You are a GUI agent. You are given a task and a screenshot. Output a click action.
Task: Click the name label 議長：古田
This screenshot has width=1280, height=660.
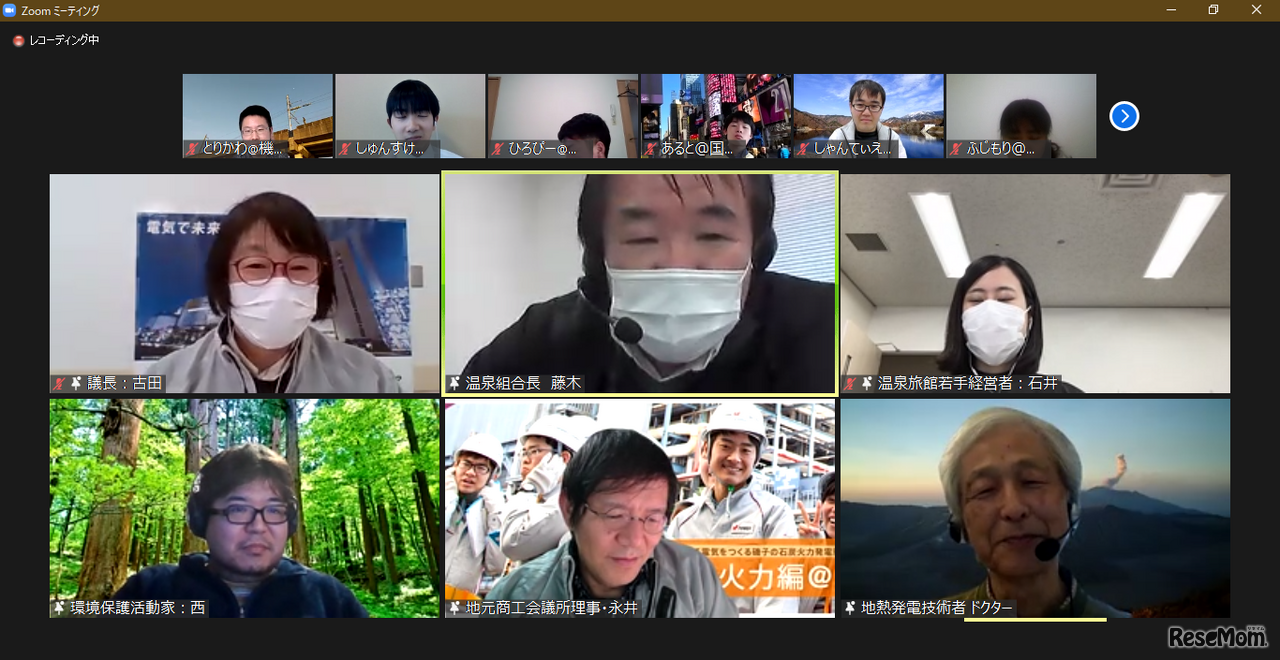pos(125,383)
